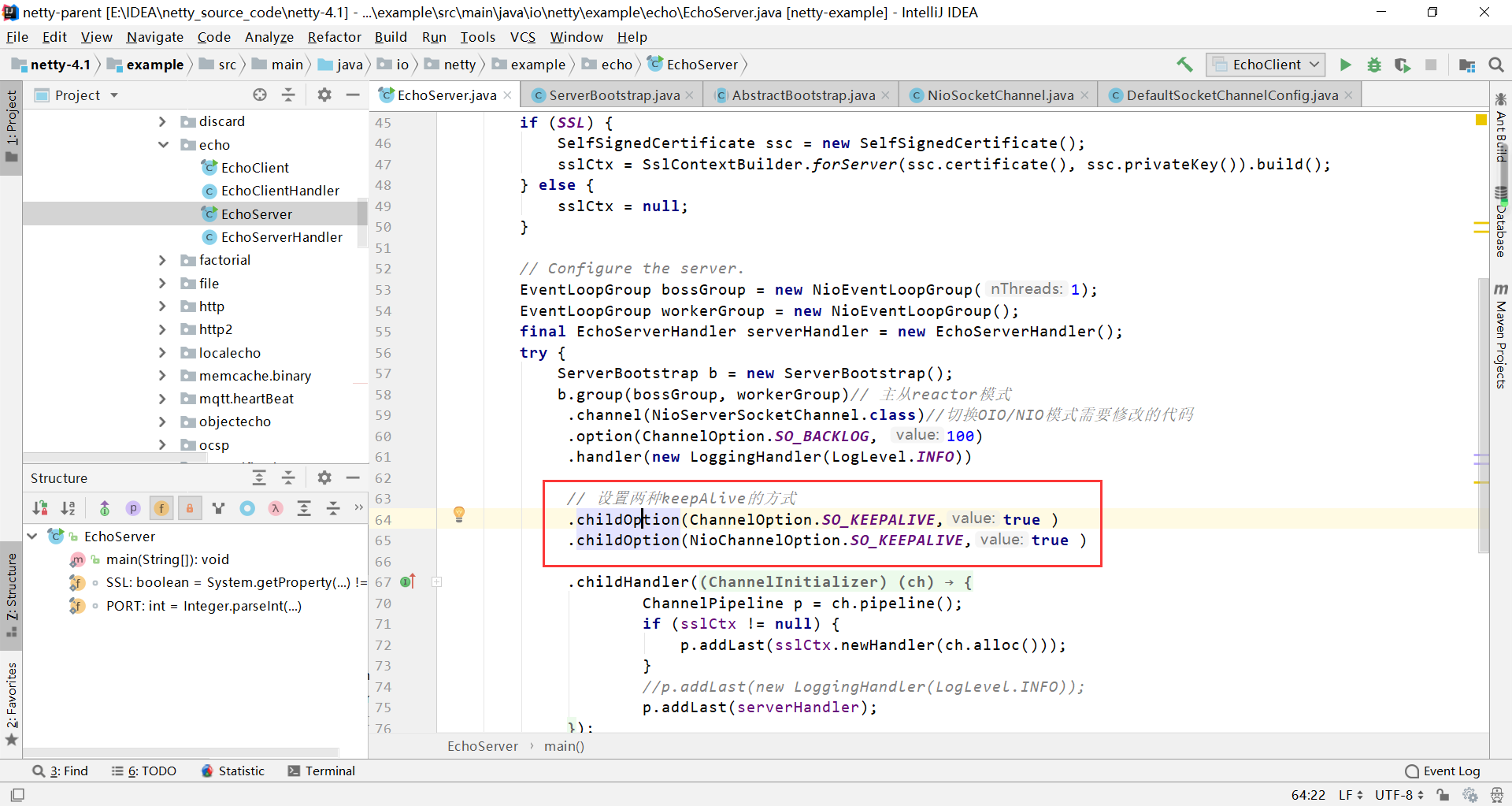Click the read-only lock icon in status bar

pyautogui.click(x=1443, y=795)
